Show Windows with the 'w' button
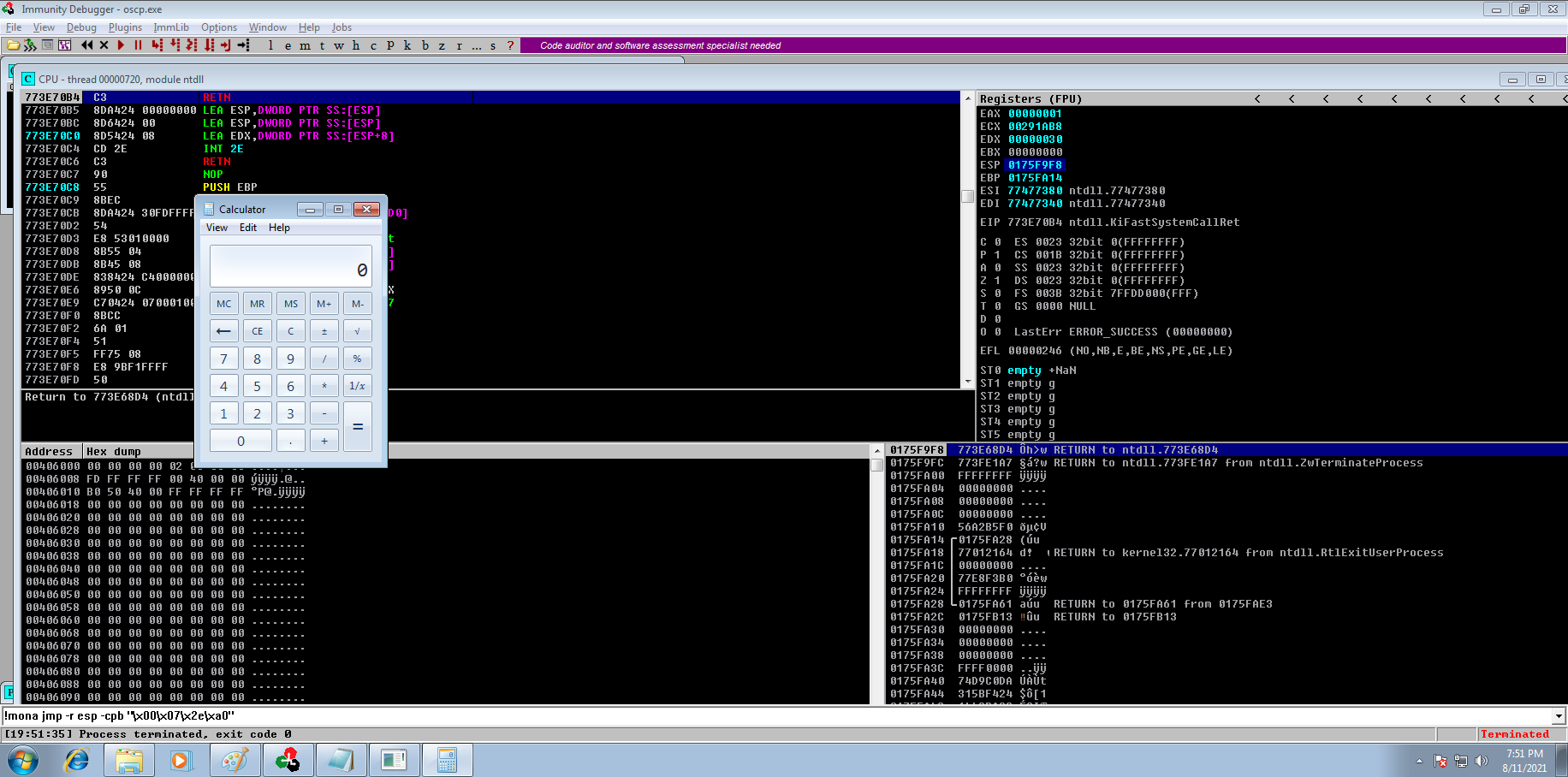The image size is (1568, 777). tap(339, 45)
